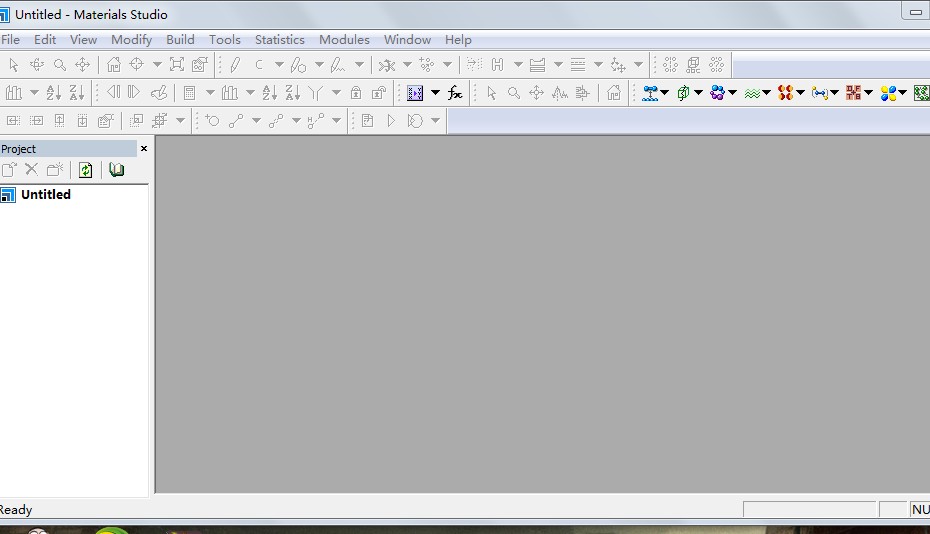
Task: Open dropdown beside the DFTB+ icon
Action: [868, 93]
